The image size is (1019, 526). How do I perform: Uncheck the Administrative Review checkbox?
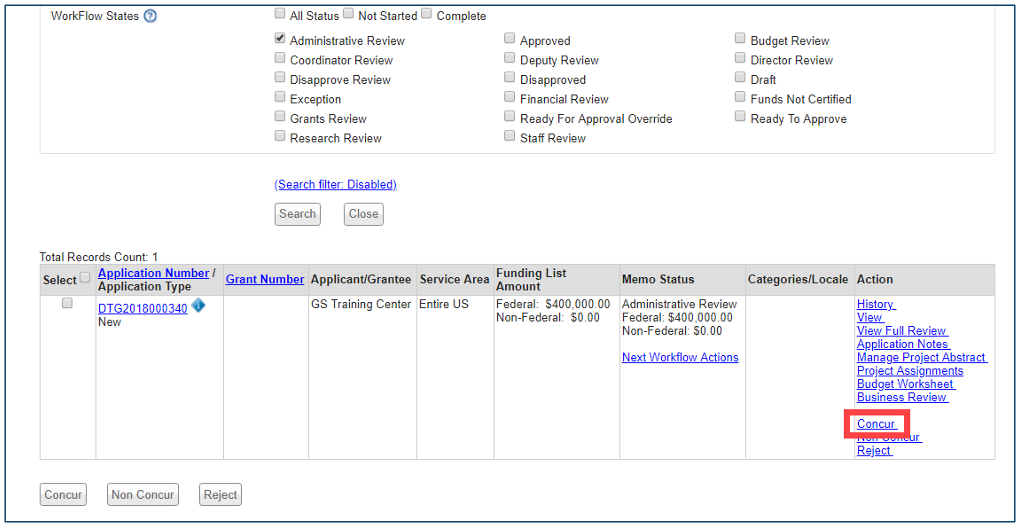click(280, 40)
